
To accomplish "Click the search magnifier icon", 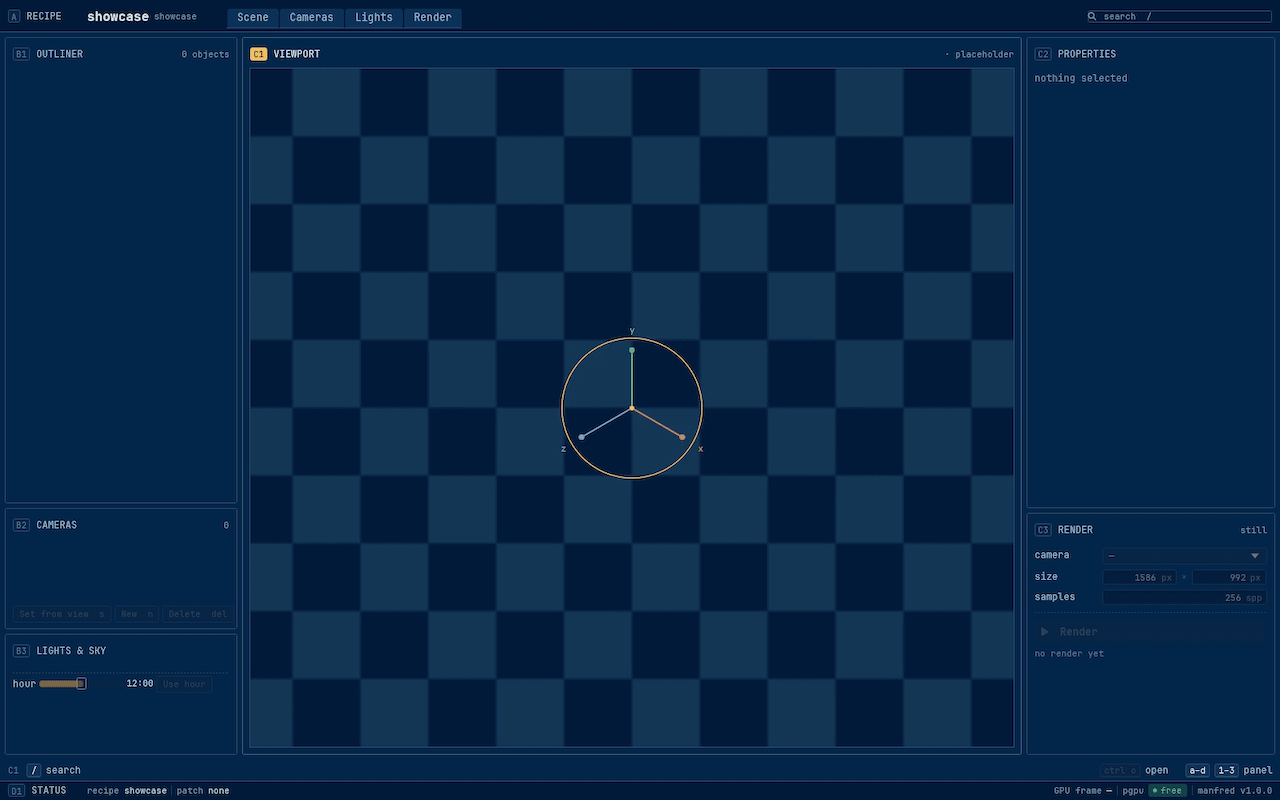I will [1093, 17].
